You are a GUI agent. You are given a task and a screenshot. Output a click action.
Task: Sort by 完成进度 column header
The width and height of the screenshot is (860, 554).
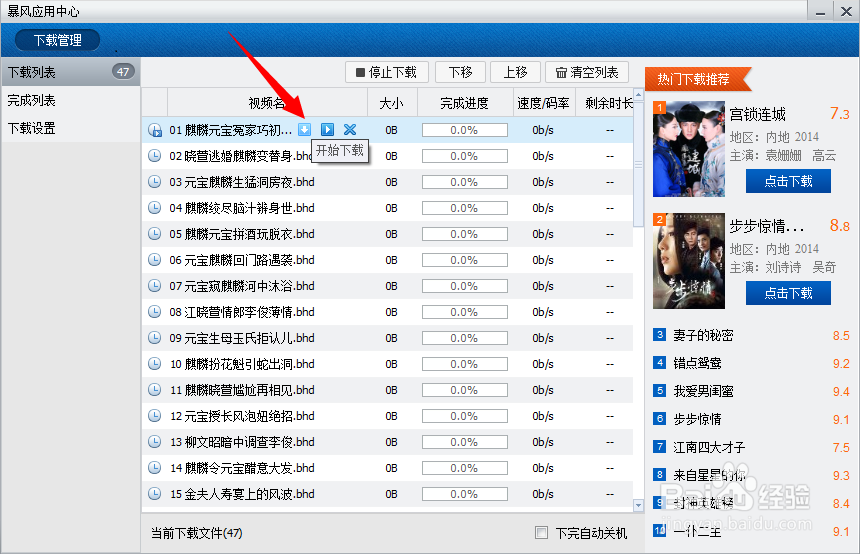pos(465,103)
